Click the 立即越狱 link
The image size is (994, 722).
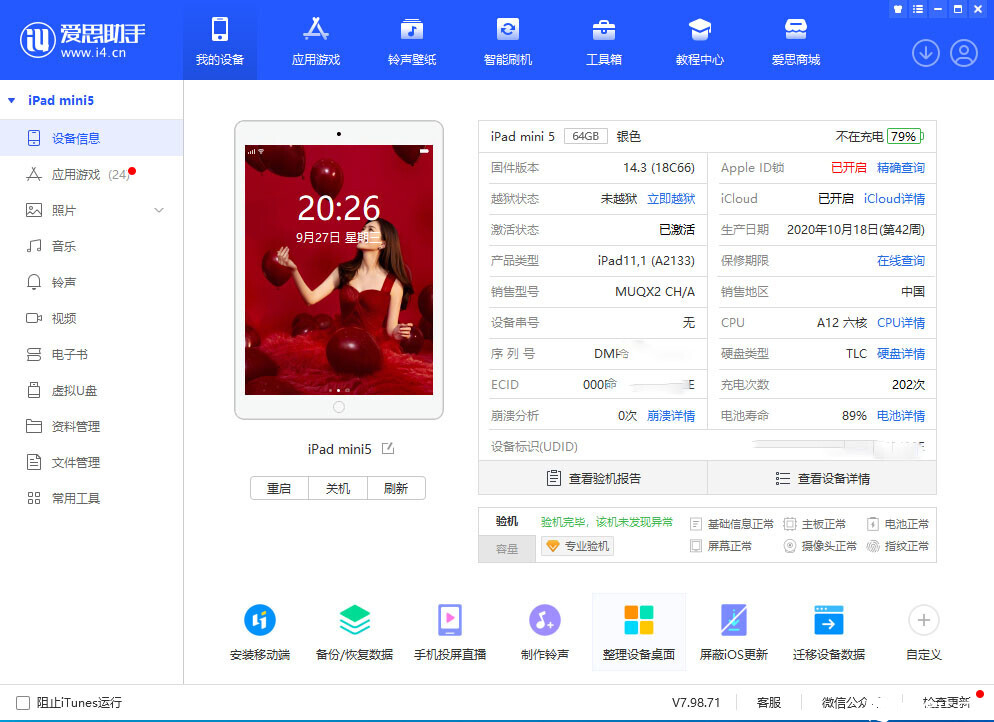[x=671, y=198]
